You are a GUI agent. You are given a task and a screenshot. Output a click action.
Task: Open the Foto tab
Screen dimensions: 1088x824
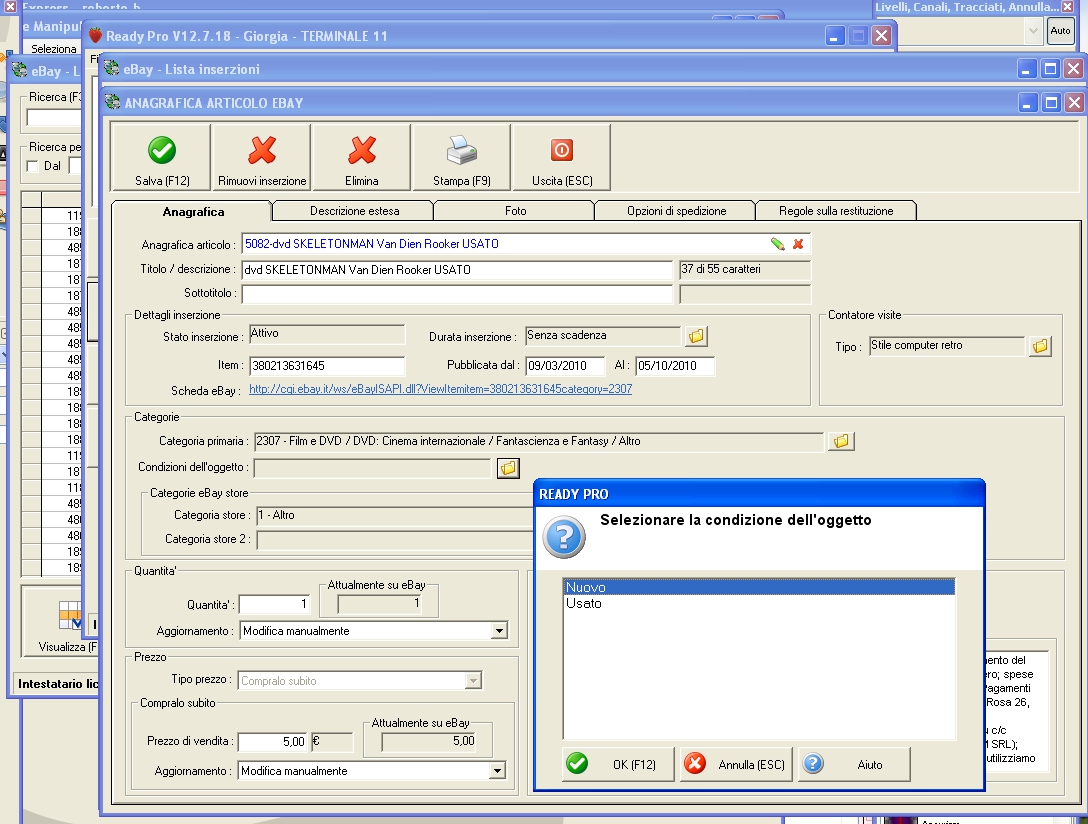coord(515,211)
